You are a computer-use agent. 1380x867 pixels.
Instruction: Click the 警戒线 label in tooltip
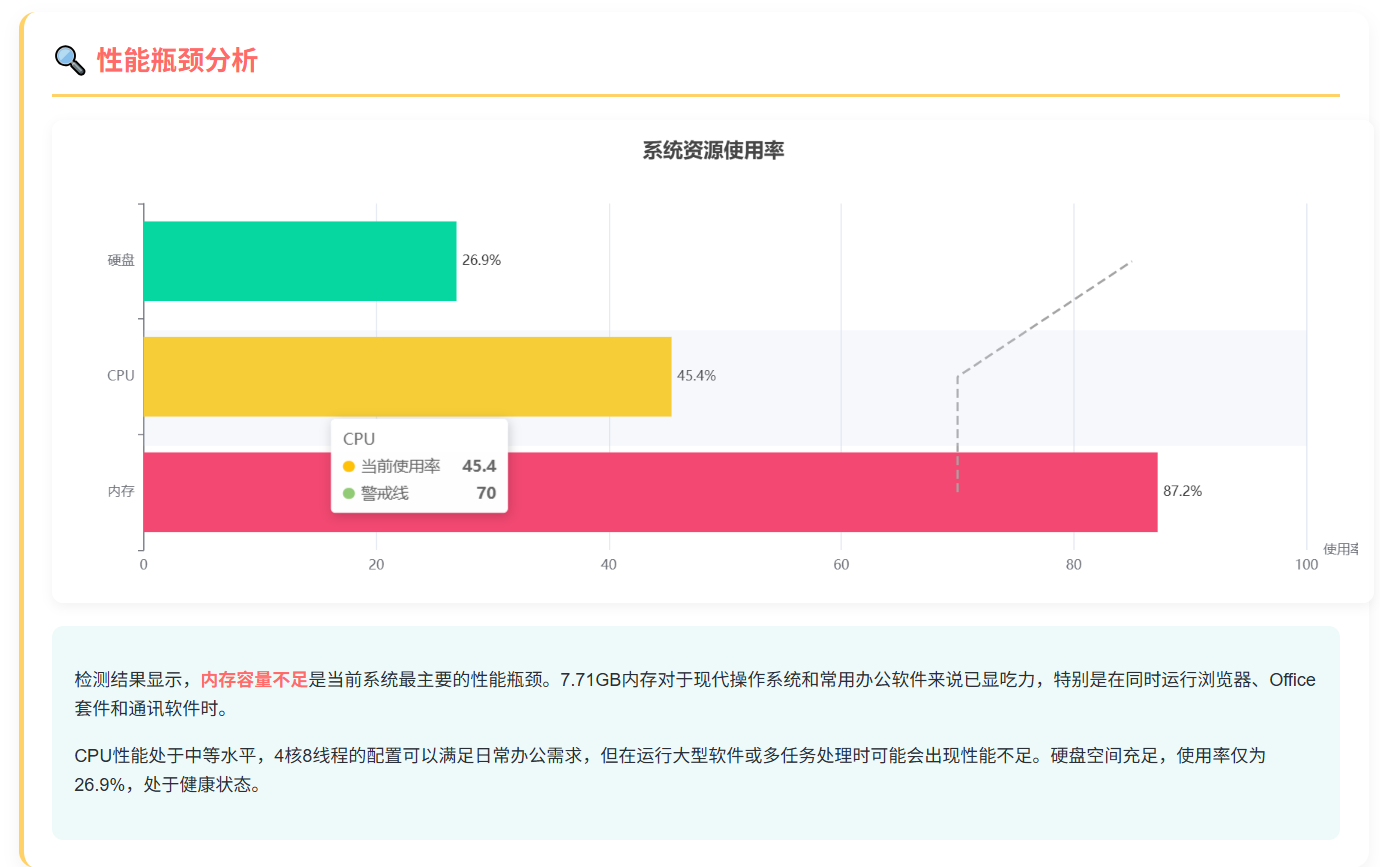(x=385, y=493)
